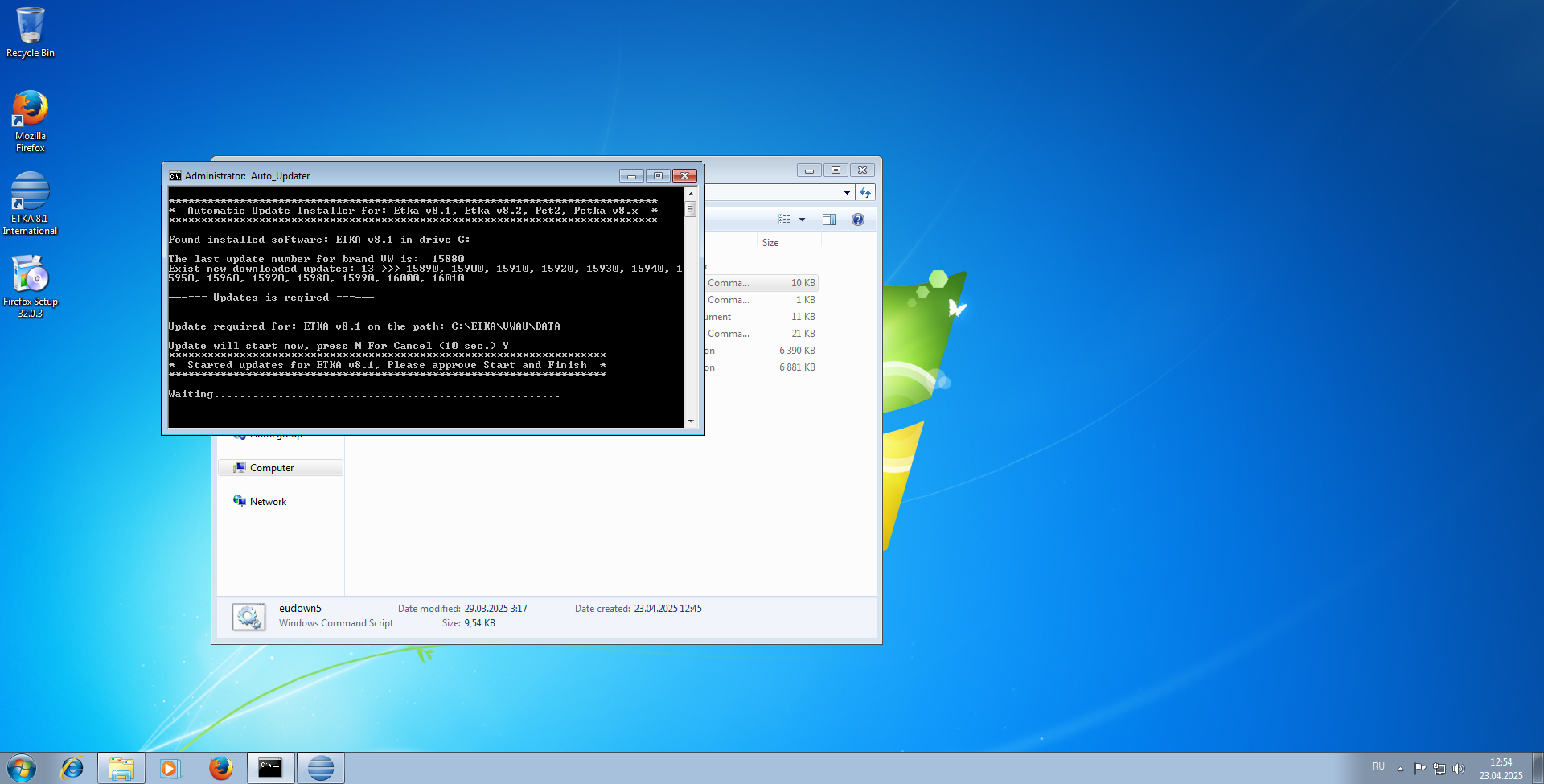Click the console scrollbar down arrow
Screen dimensions: 1544x784
pyautogui.click(x=690, y=421)
